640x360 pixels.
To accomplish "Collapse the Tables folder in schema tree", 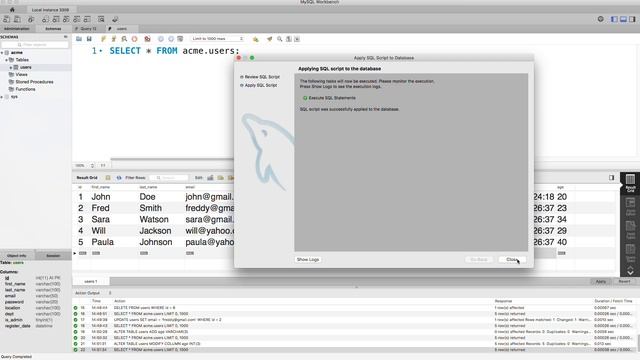I will click(x=7, y=60).
